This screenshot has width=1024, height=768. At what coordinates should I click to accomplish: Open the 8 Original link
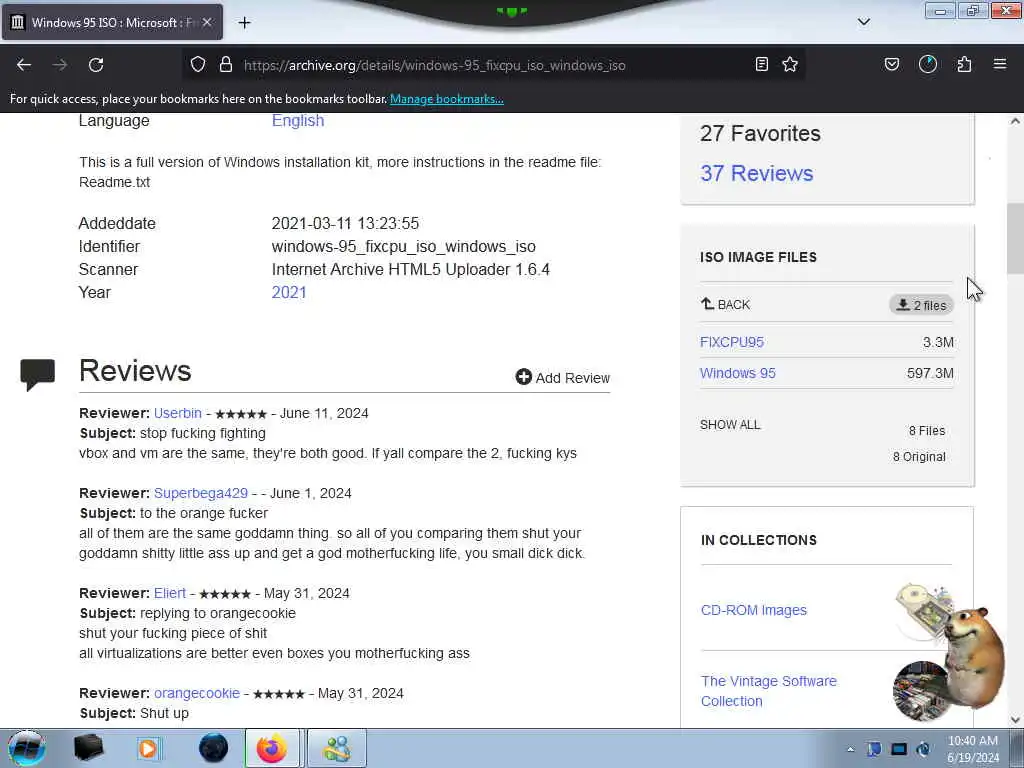click(x=919, y=457)
